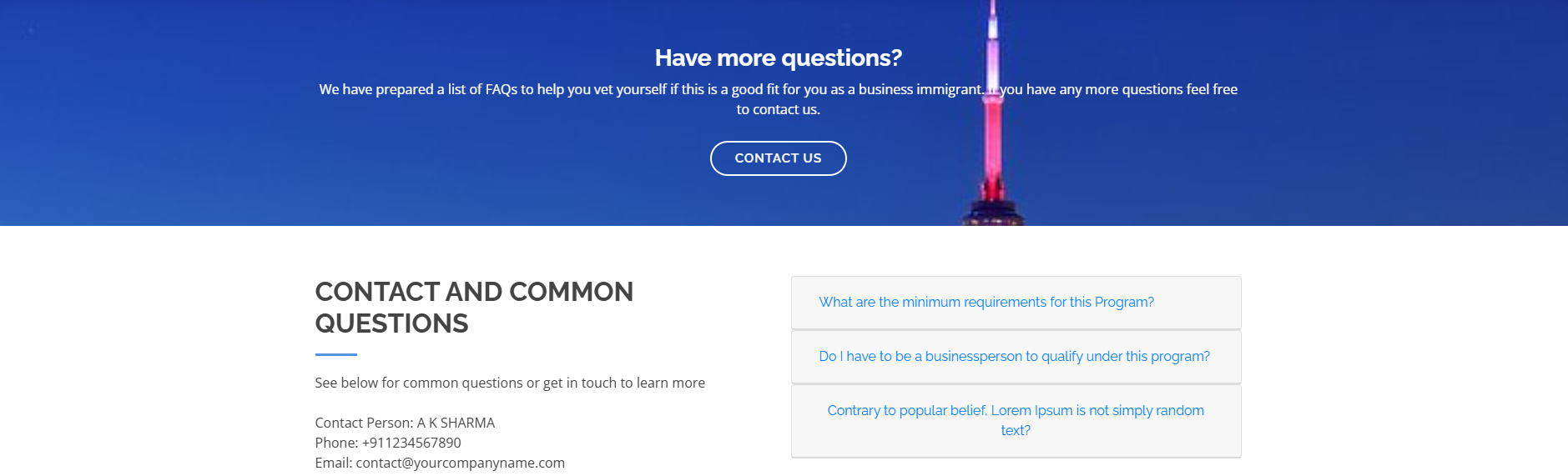This screenshot has width=1568, height=476.
Task: Expand the businessperson qualification question
Action: pos(1014,356)
